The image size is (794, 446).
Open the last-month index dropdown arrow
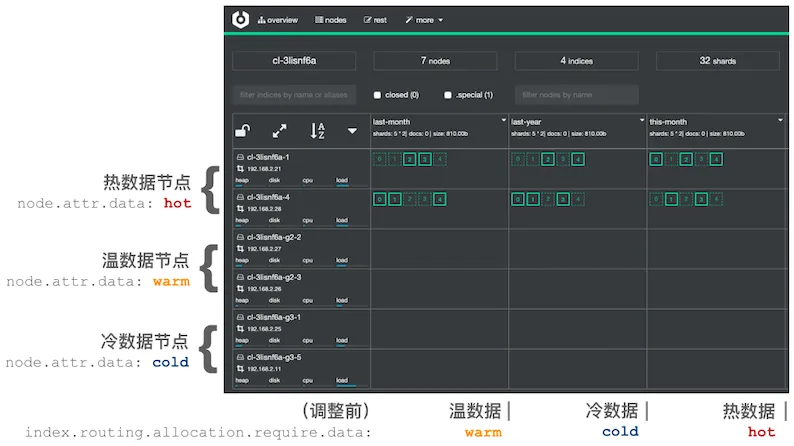pyautogui.click(x=504, y=120)
